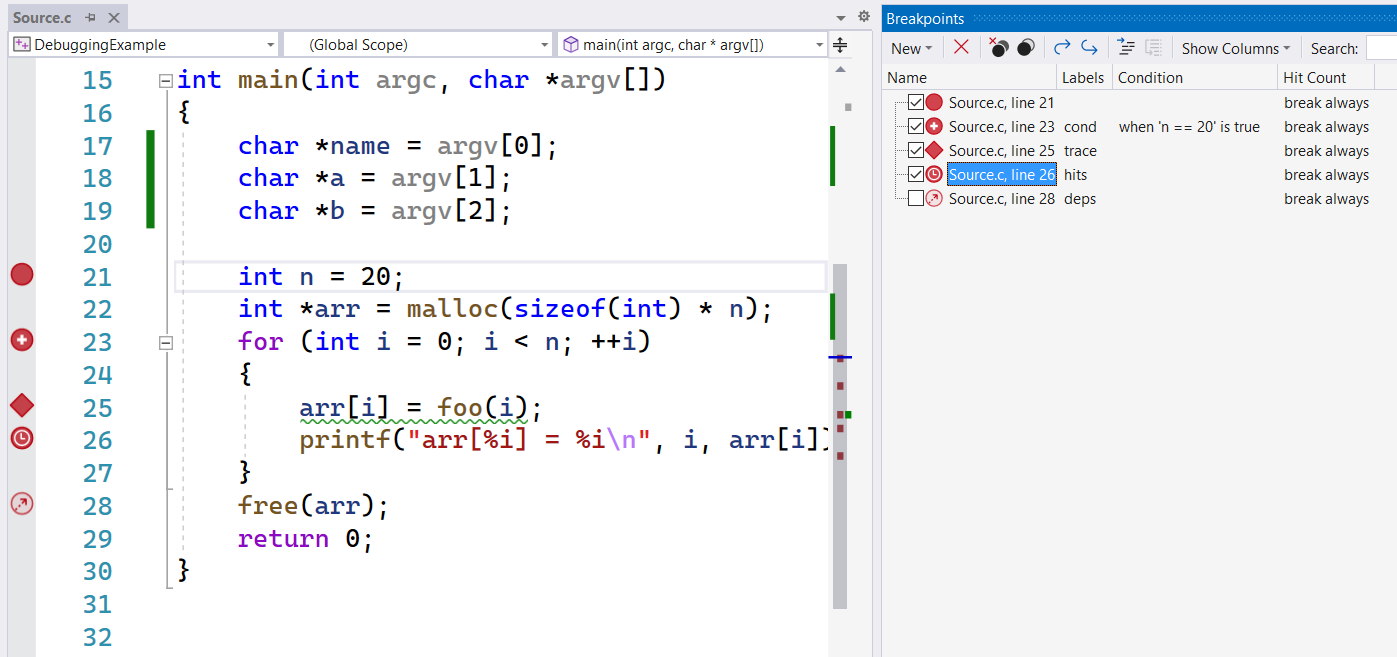This screenshot has height=657, width=1397.
Task: Click the red X delete breakpoint icon
Action: click(x=961, y=48)
